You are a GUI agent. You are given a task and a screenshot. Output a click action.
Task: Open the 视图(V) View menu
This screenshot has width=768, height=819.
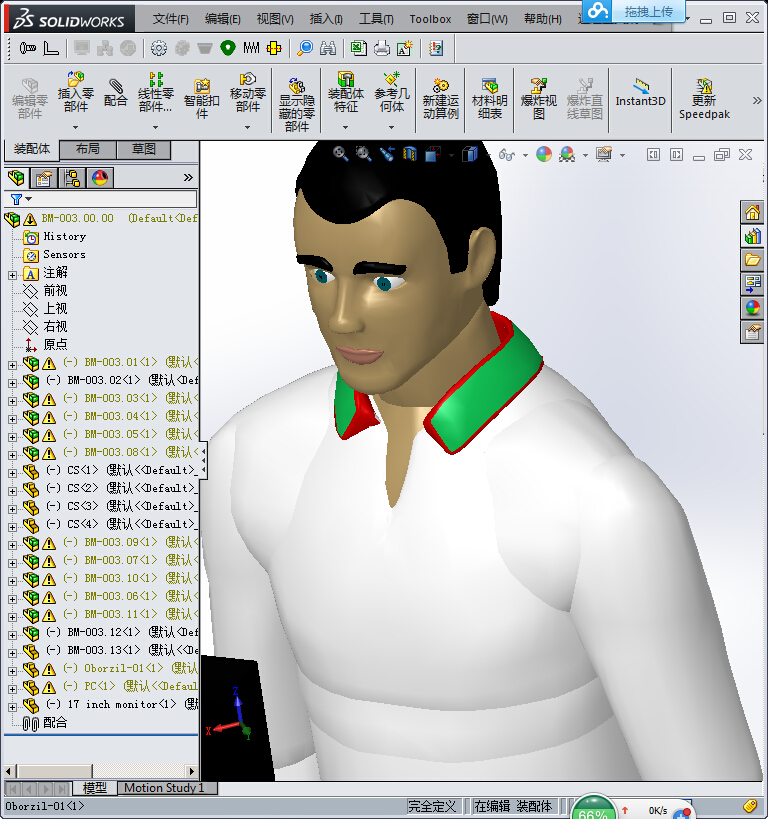click(275, 19)
